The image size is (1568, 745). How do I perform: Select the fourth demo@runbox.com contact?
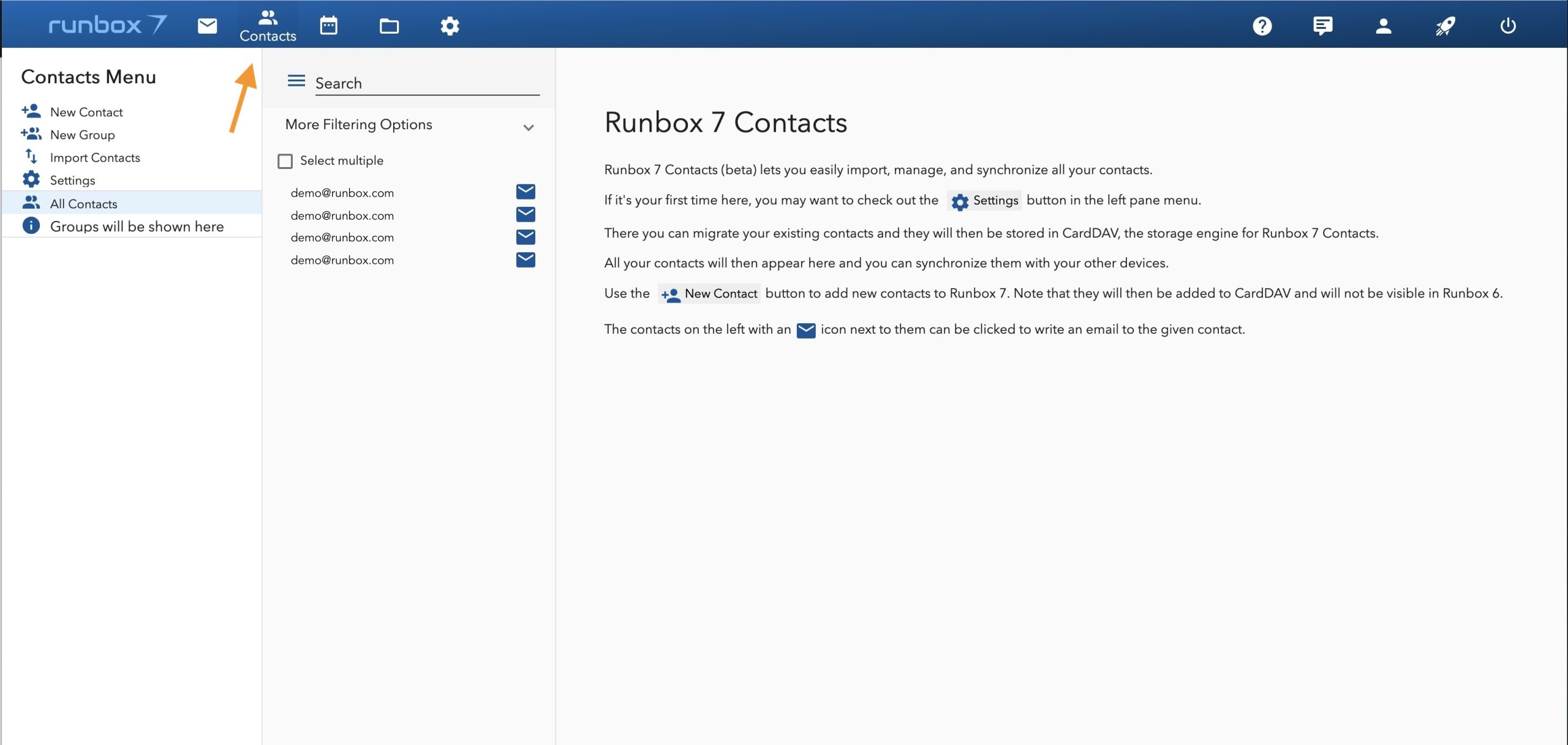click(x=342, y=260)
